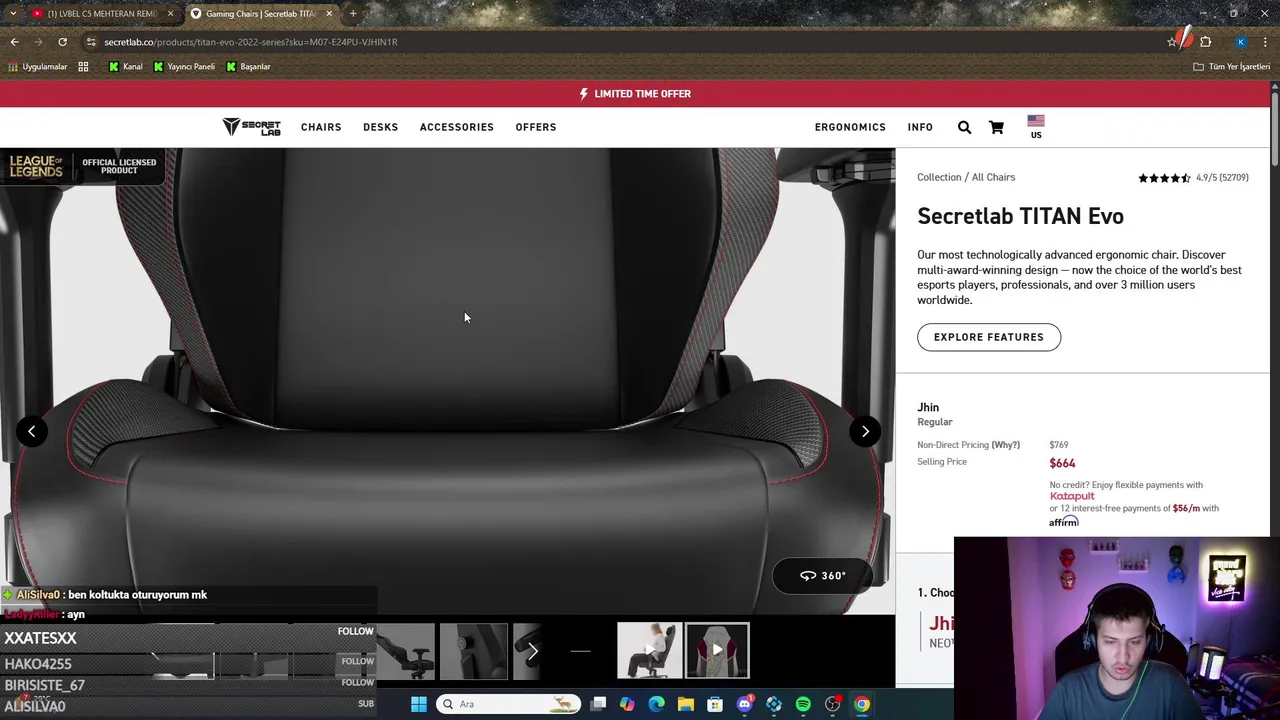The width and height of the screenshot is (1280, 720).
Task: Show the previous chair image
Action: [x=32, y=431]
